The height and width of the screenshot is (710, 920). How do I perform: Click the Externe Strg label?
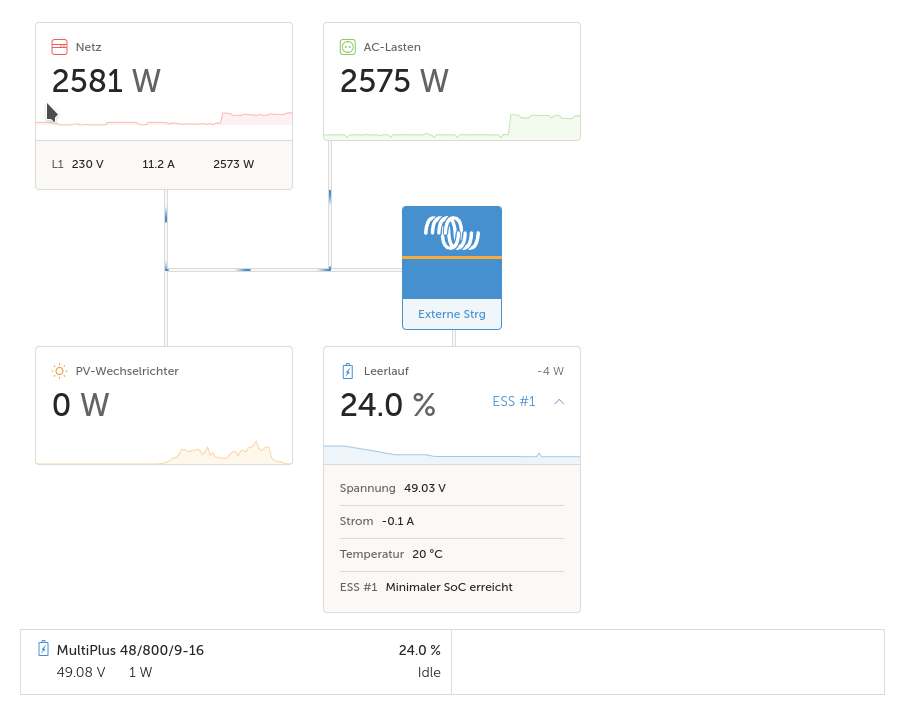452,314
